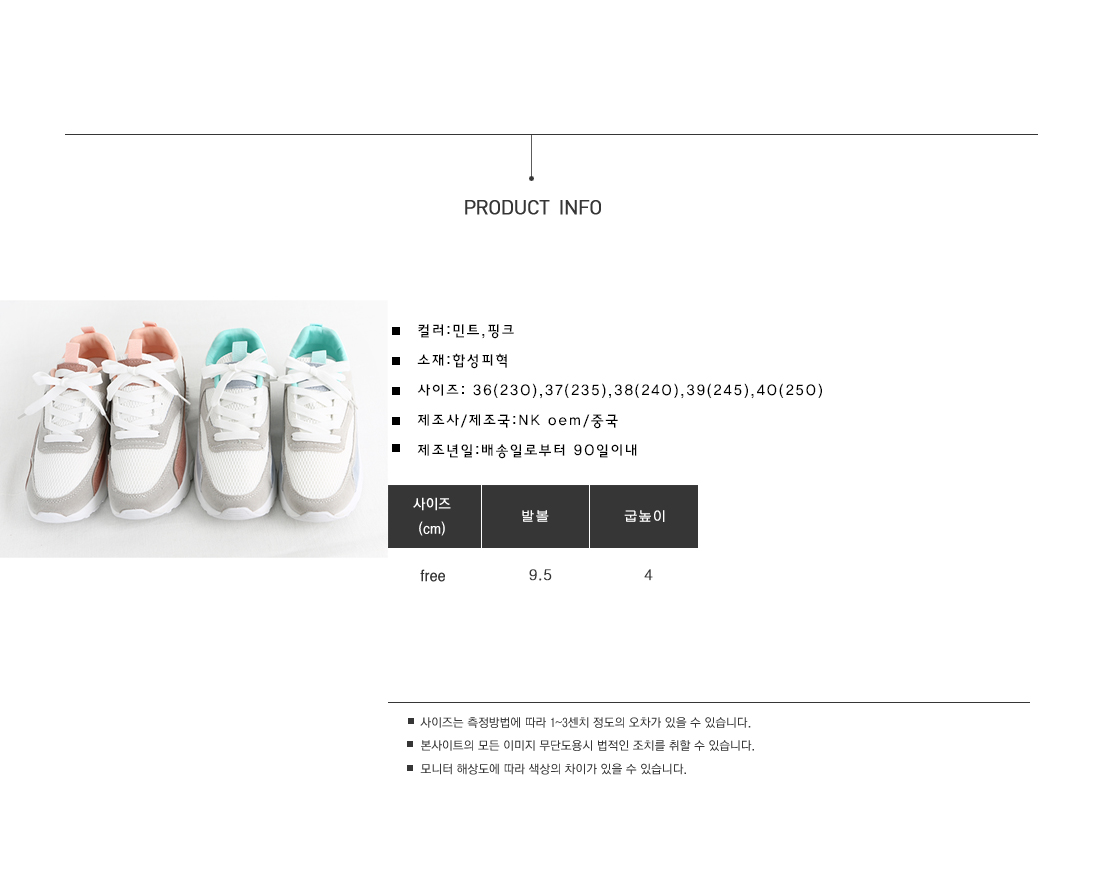Screen dimensions: 1100x879
Task: Click the color text 컬러:민트,핑크
Action: point(466,330)
